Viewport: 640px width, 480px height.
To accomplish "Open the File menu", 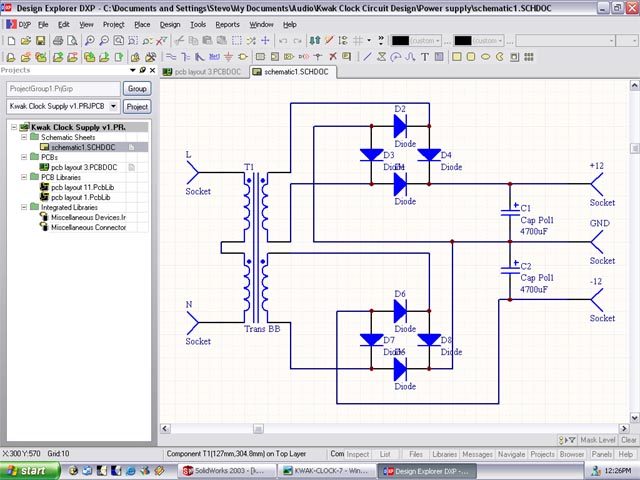I will click(x=43, y=24).
